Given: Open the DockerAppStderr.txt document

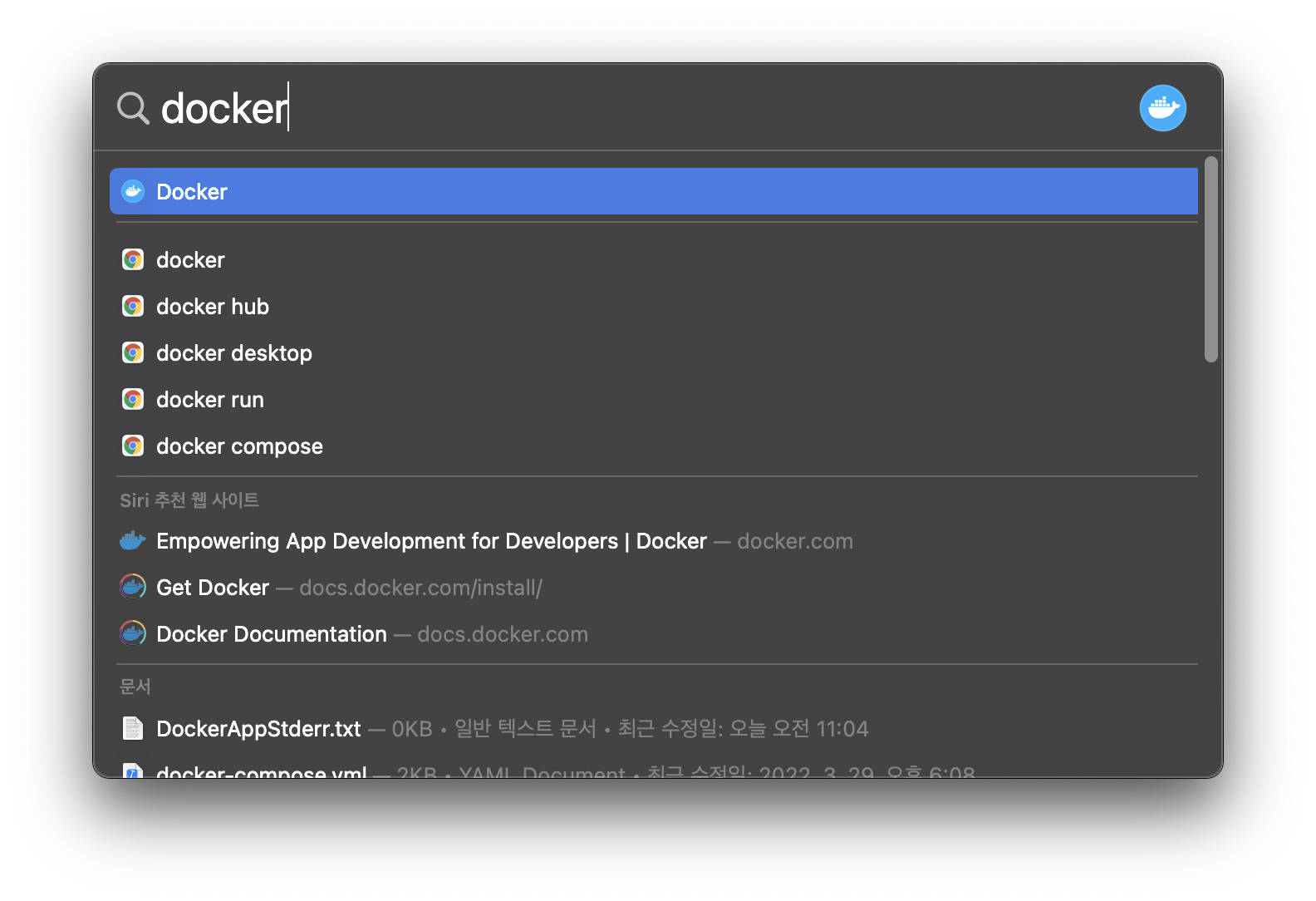Looking at the screenshot, I should (654, 729).
